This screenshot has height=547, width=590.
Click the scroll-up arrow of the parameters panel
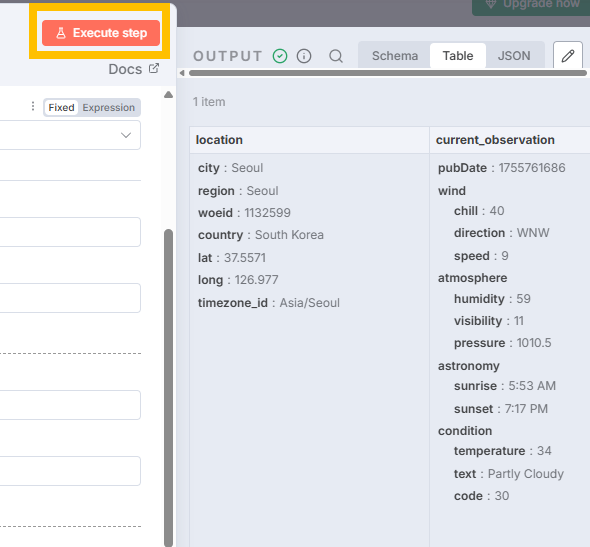(169, 94)
